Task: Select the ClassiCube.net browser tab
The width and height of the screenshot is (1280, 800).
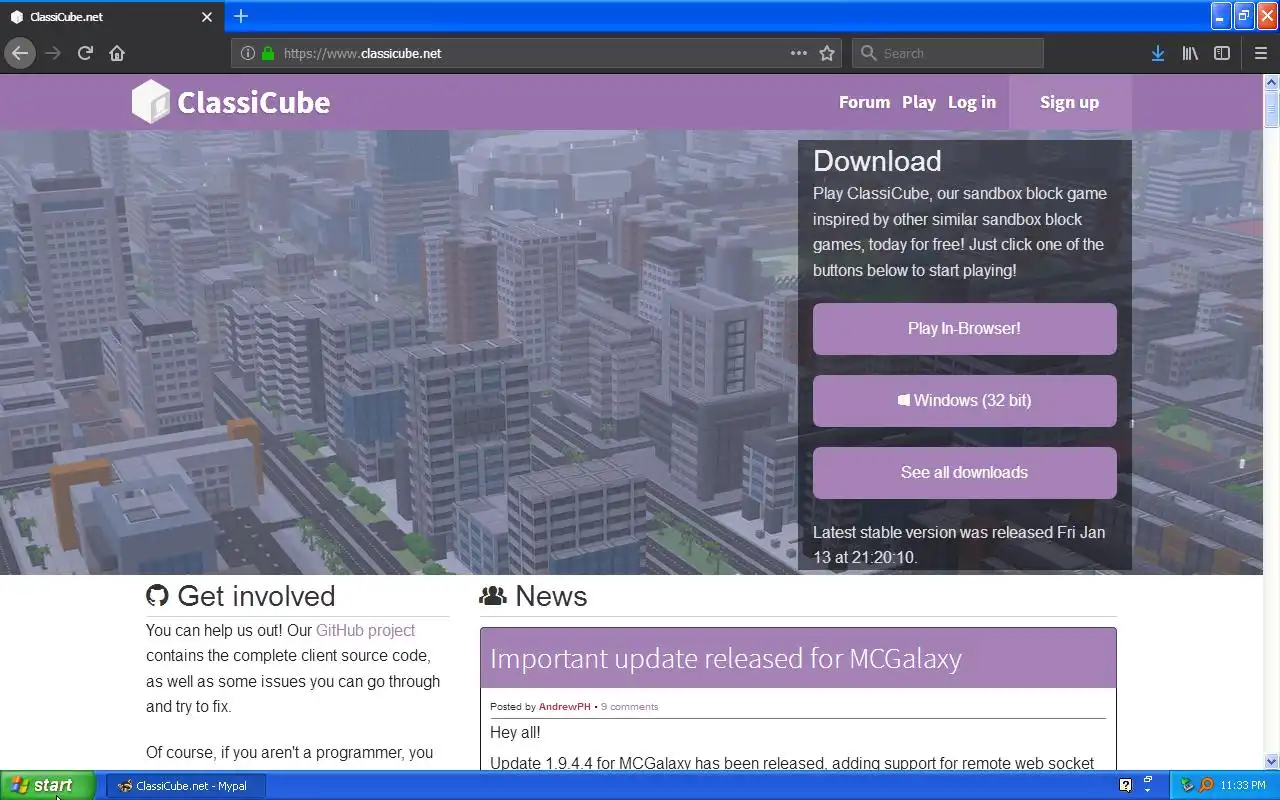Action: pyautogui.click(x=112, y=17)
